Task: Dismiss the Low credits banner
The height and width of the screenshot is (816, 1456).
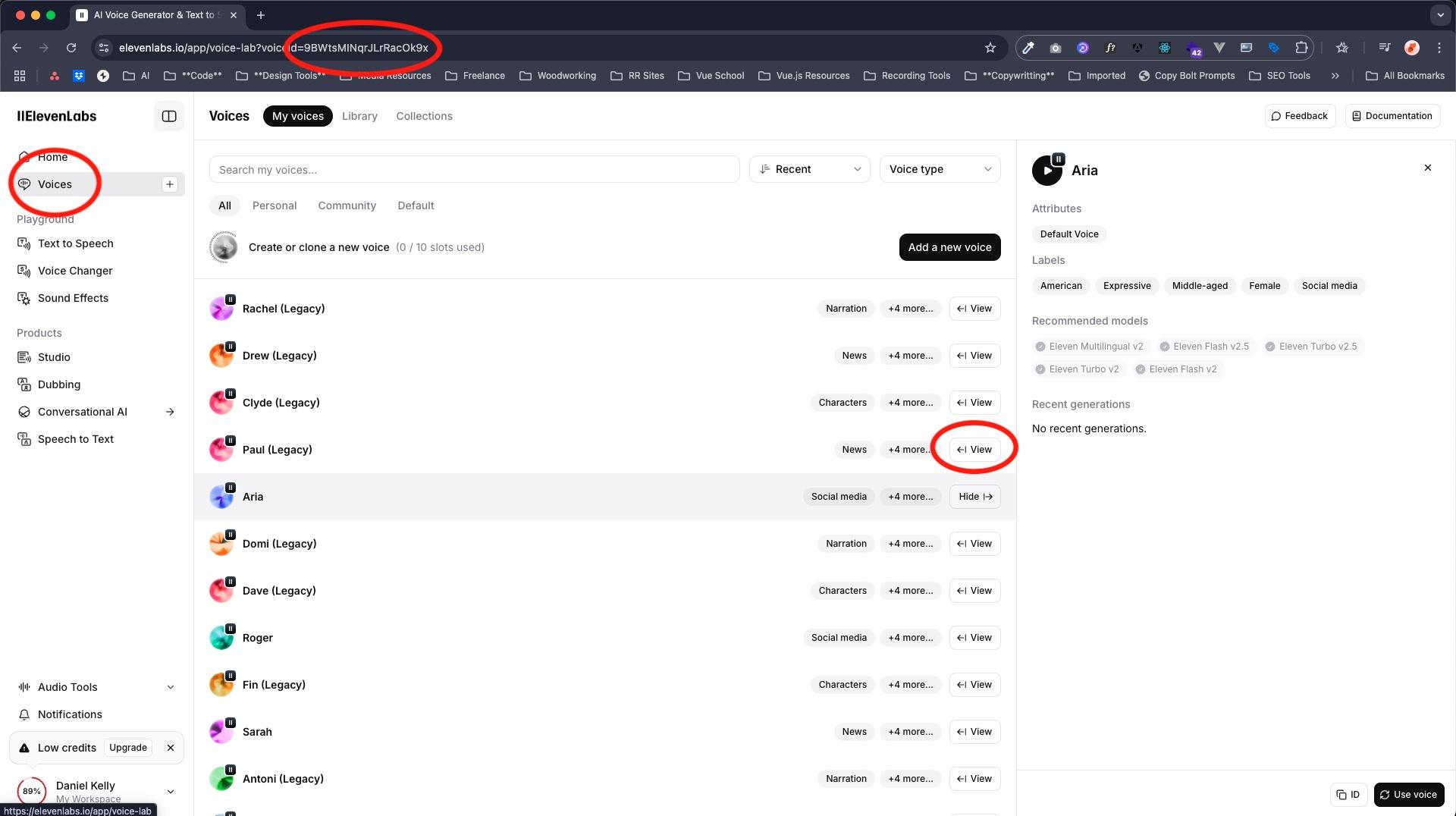Action: (x=171, y=748)
